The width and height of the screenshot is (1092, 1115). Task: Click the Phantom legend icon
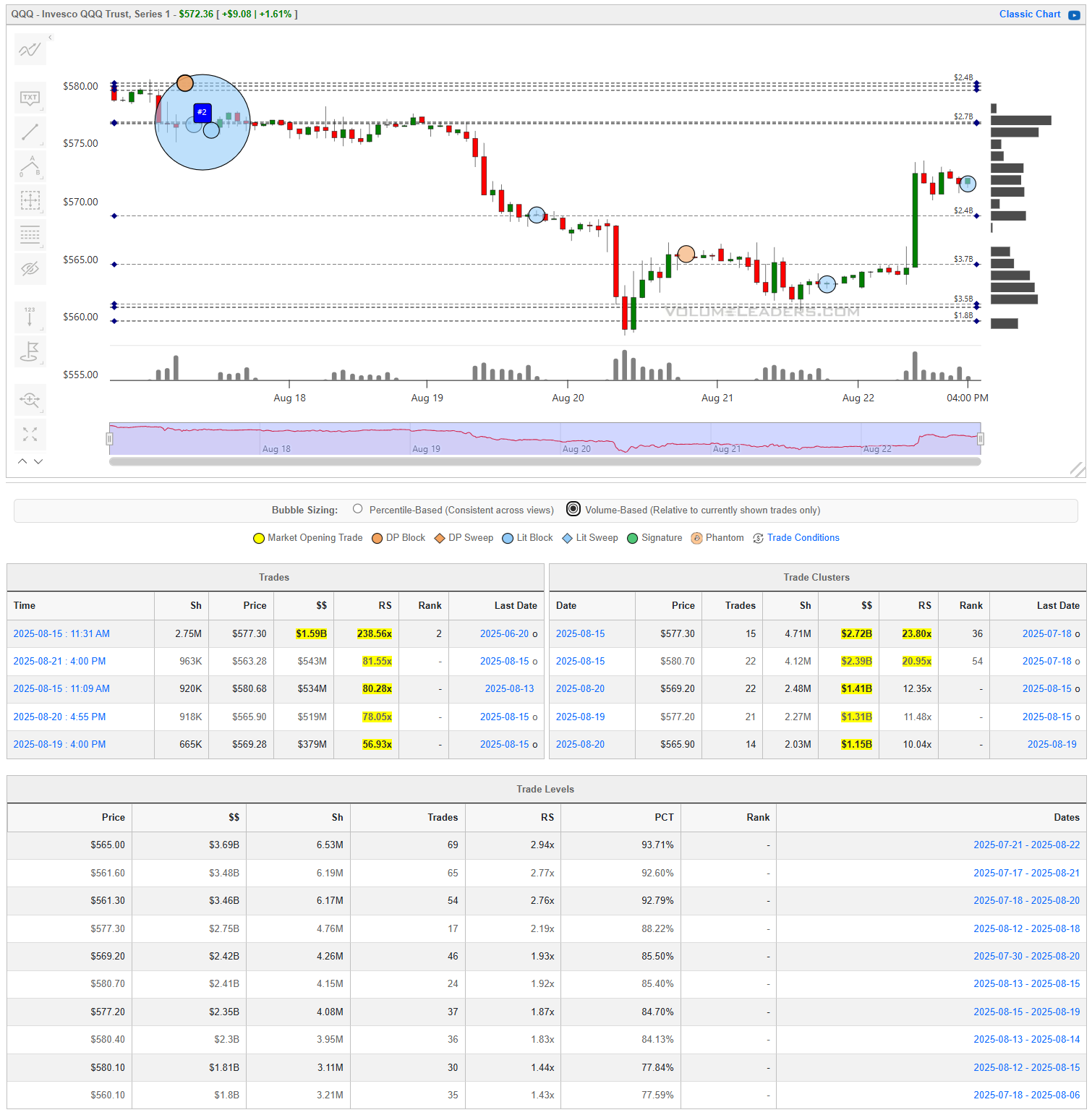tap(696, 539)
